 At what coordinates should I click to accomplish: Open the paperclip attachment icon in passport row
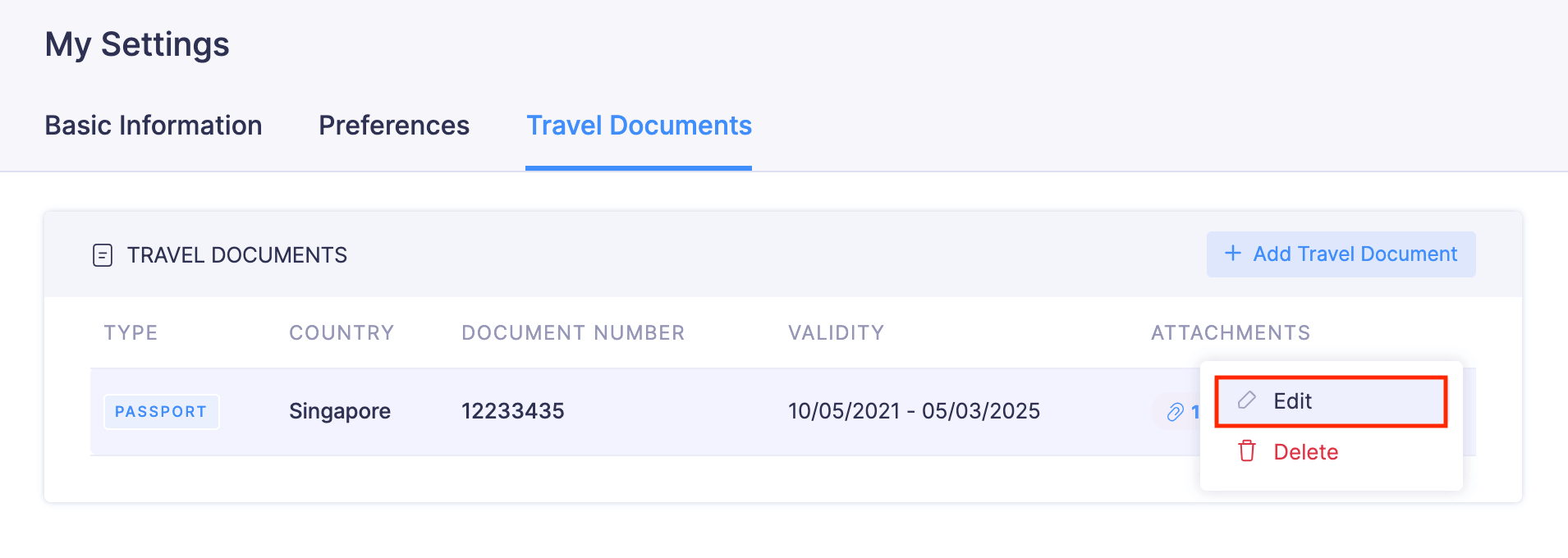1176,411
